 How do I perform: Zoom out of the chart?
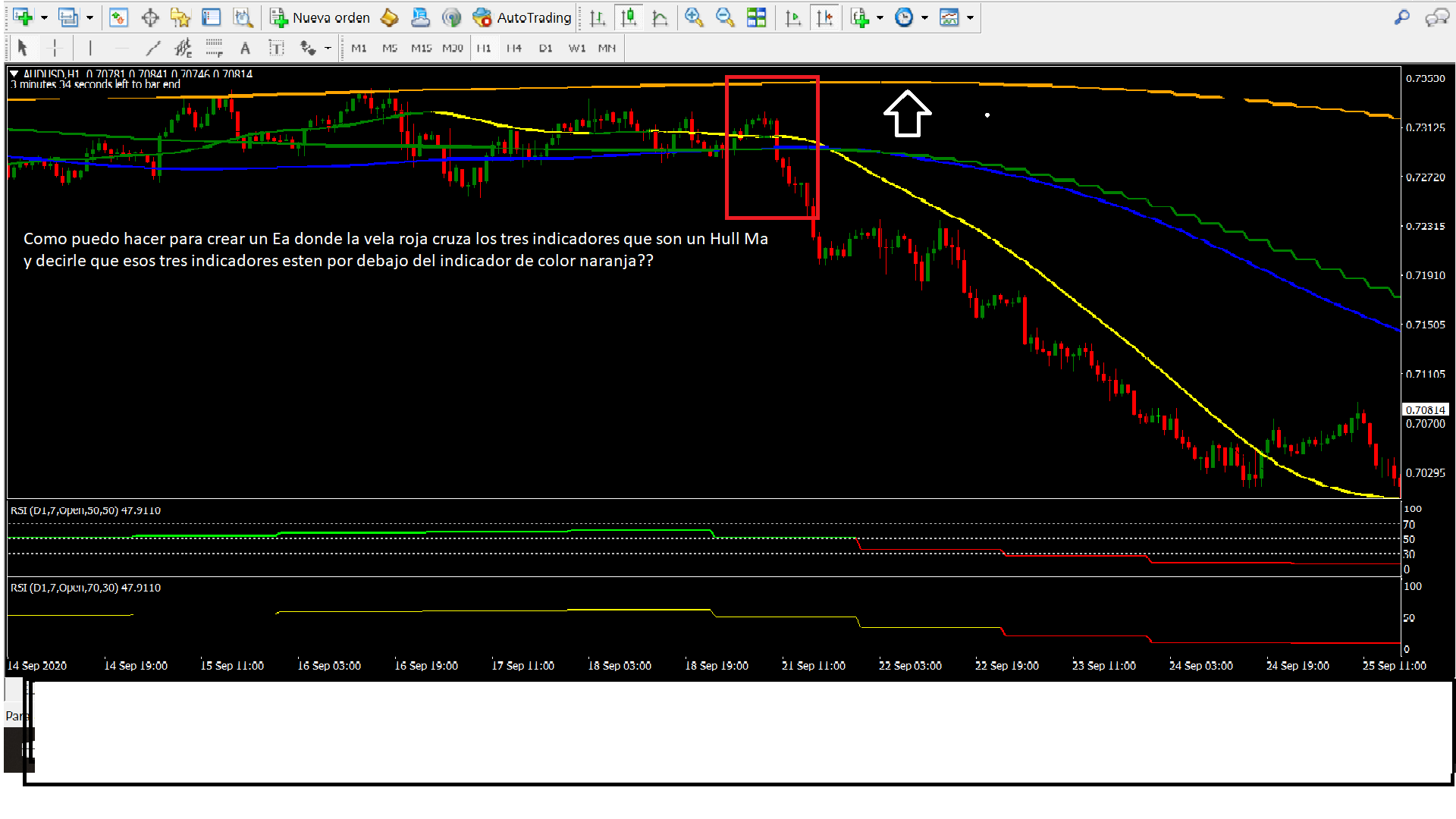[725, 17]
